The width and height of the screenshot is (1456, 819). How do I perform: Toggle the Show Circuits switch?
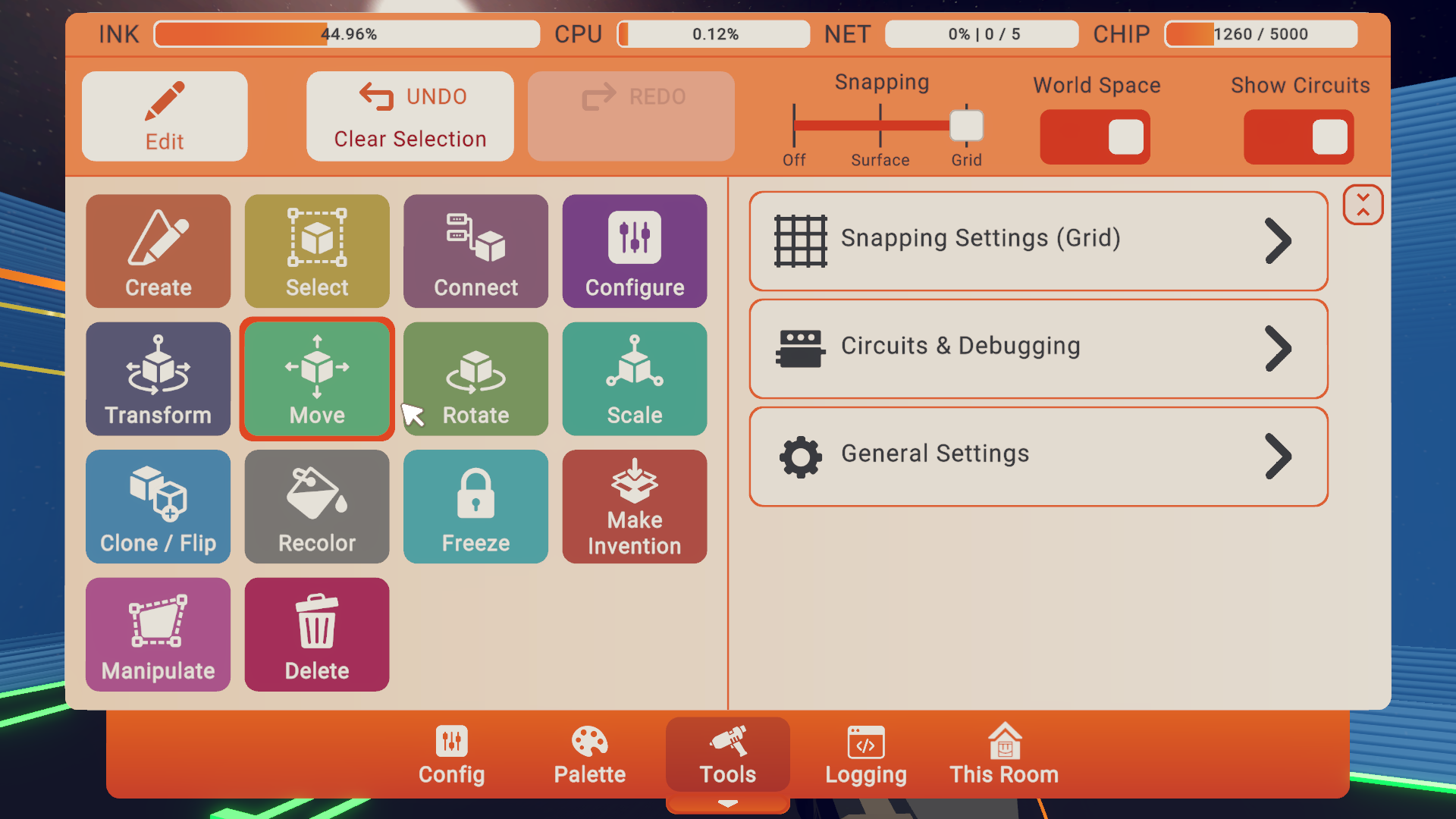(1298, 137)
